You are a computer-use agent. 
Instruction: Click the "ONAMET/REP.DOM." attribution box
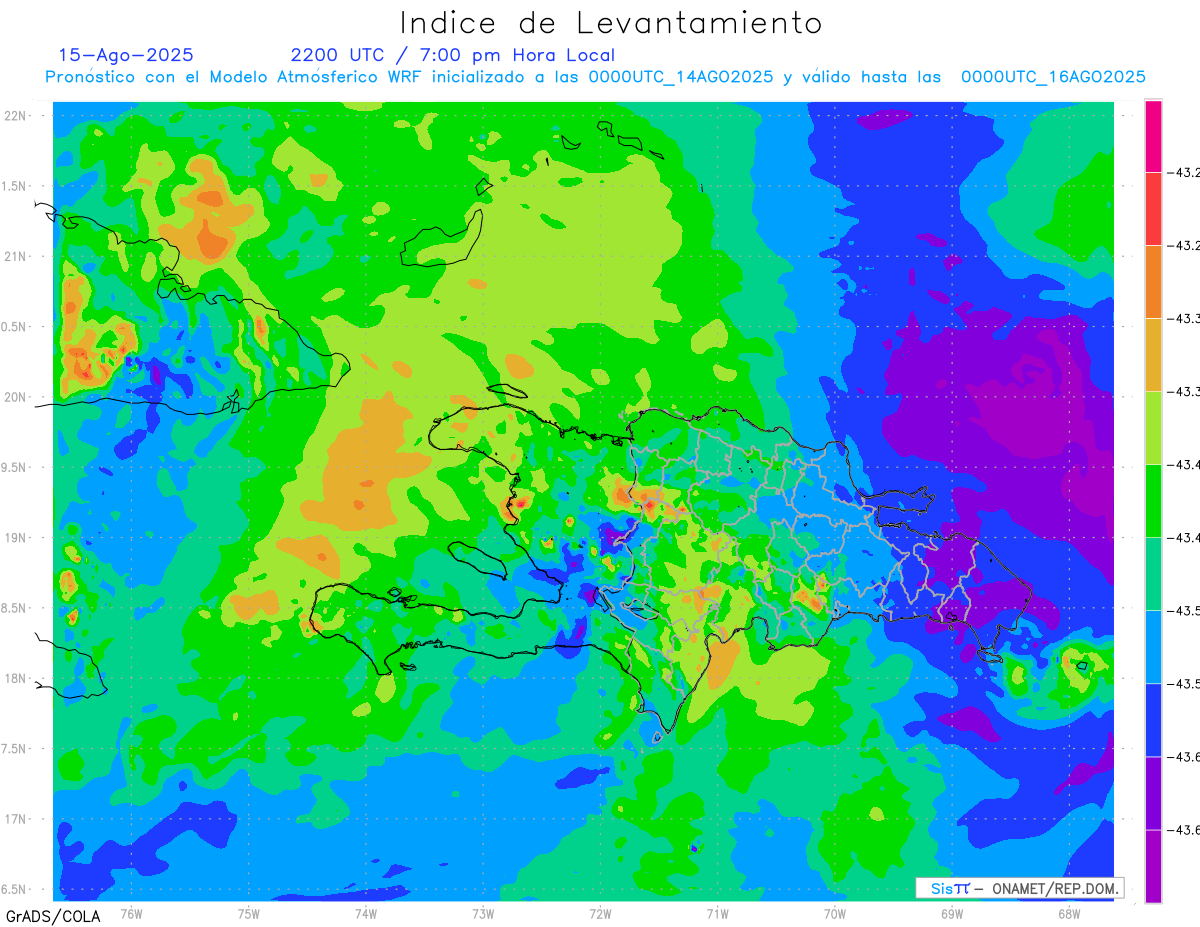tap(1019, 888)
